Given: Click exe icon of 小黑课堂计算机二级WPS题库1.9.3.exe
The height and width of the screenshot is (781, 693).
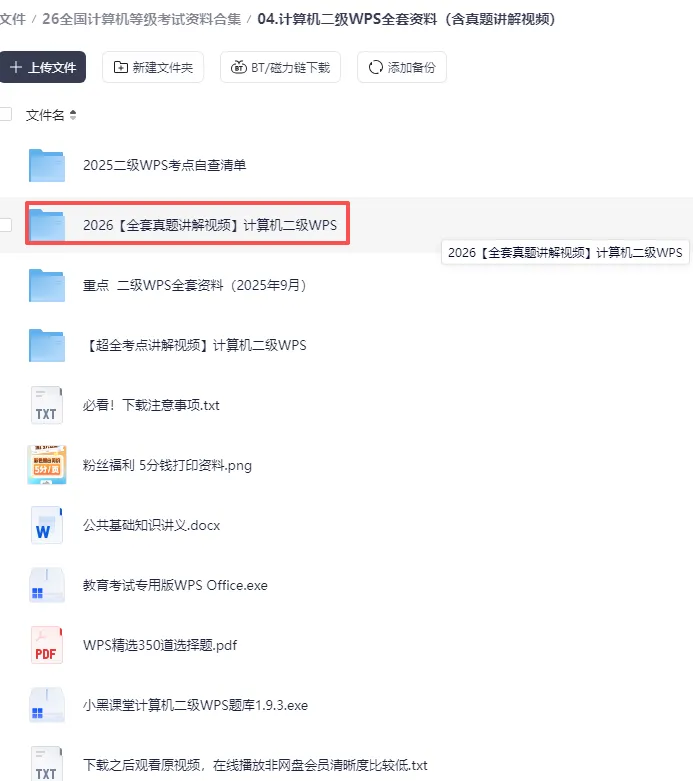Looking at the screenshot, I should pyautogui.click(x=47, y=705).
